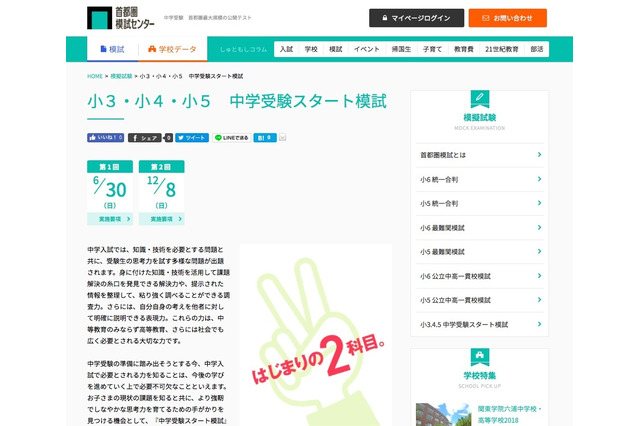Click chevron next to 小3.4.5 中学受験スタート模試
The width and height of the screenshot is (640, 426).
coord(540,324)
